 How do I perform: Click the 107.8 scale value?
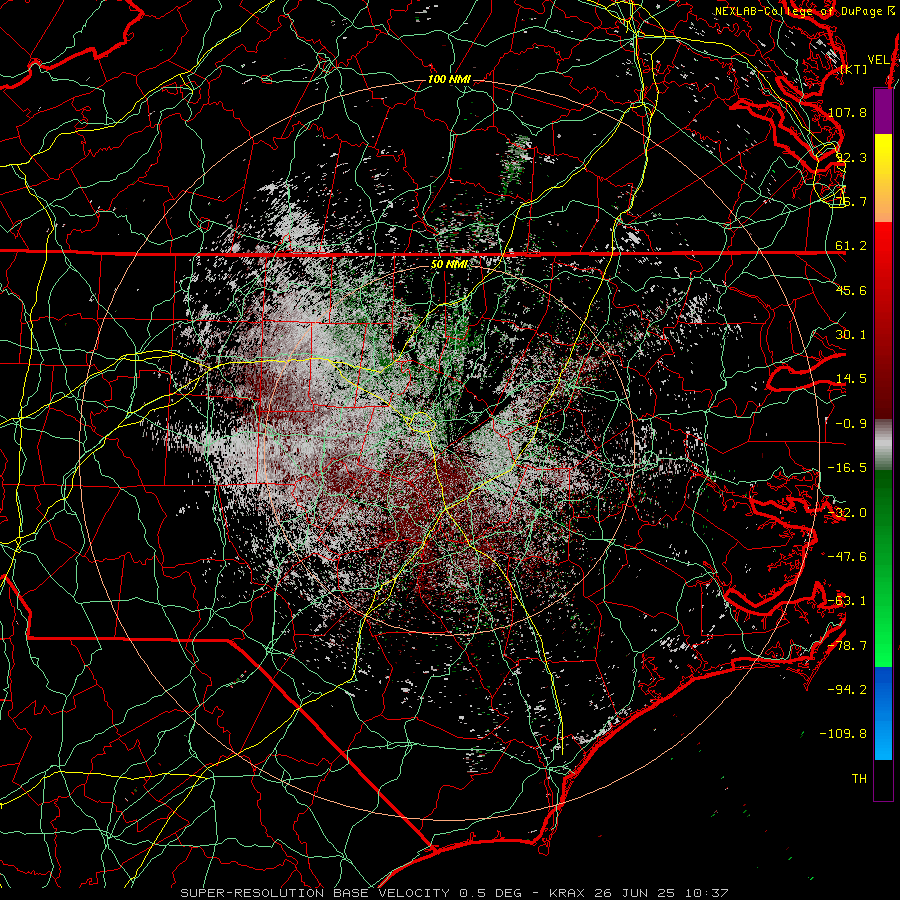tap(847, 112)
